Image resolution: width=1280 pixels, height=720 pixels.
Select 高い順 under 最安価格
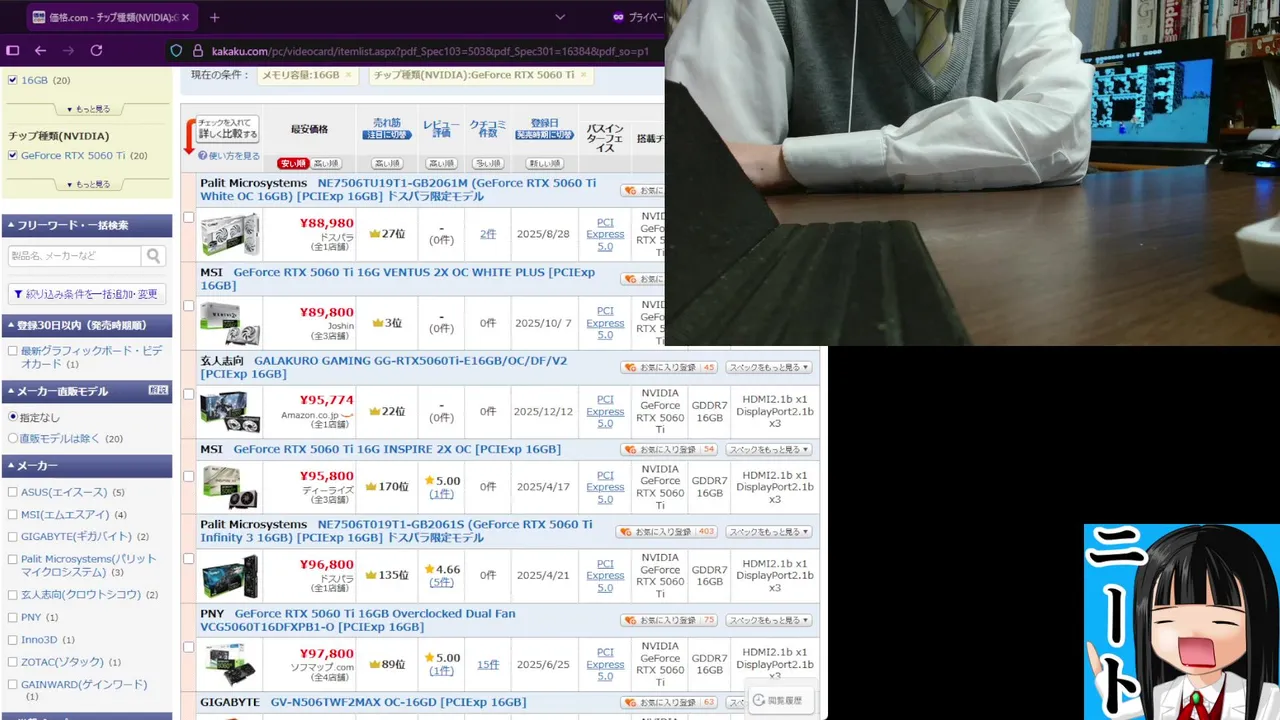[326, 163]
